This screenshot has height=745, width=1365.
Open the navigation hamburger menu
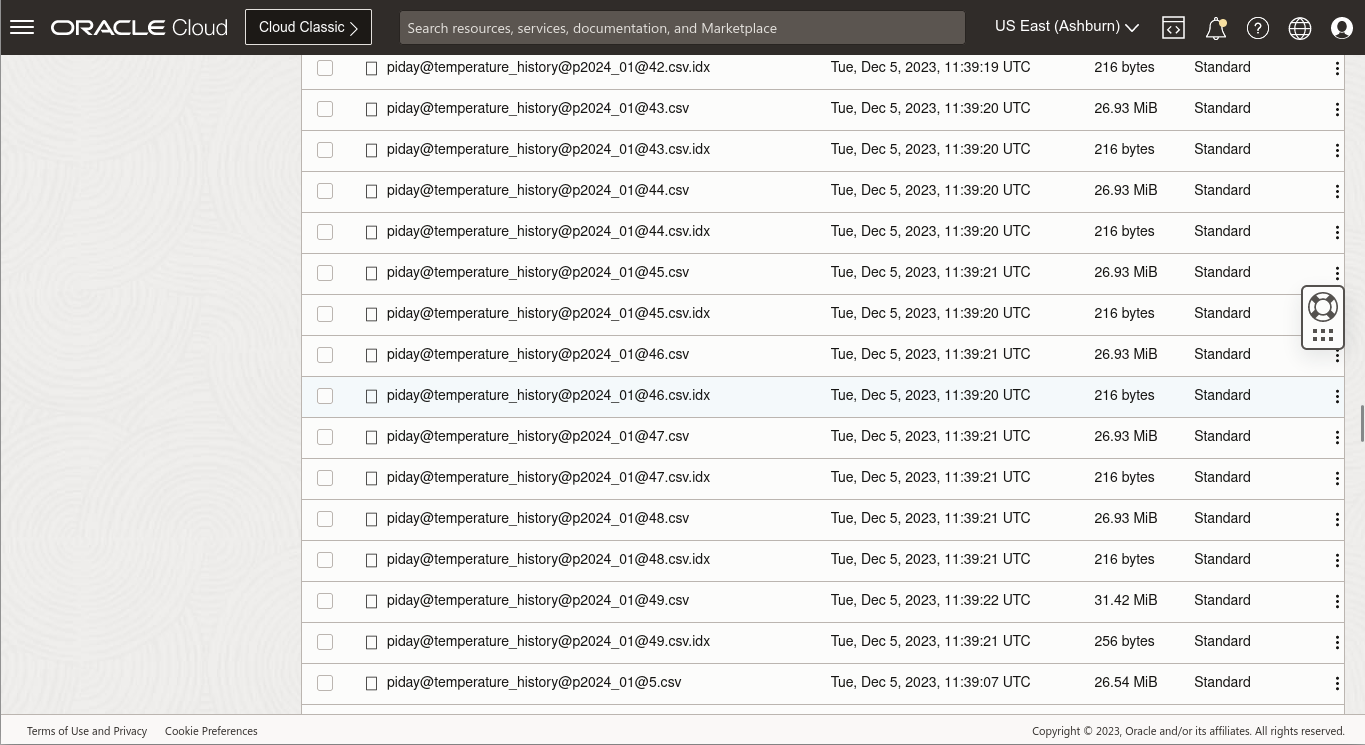[x=21, y=26]
